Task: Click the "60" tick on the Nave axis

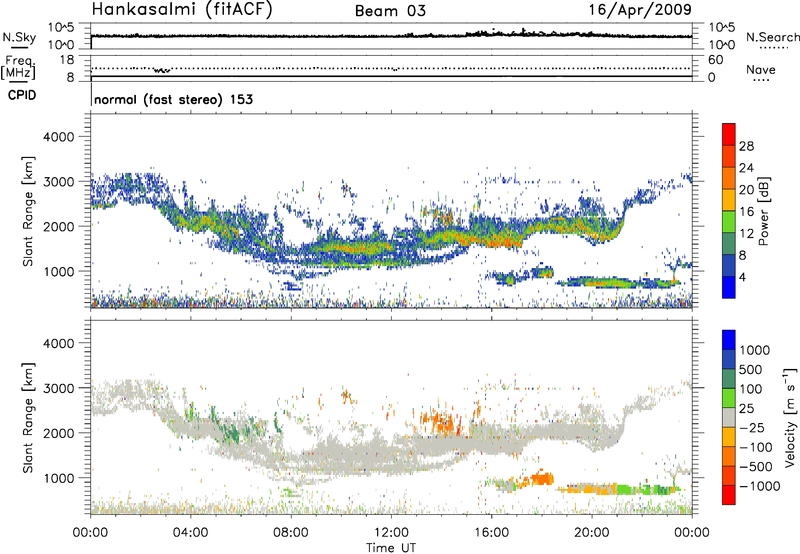Action: click(x=715, y=60)
